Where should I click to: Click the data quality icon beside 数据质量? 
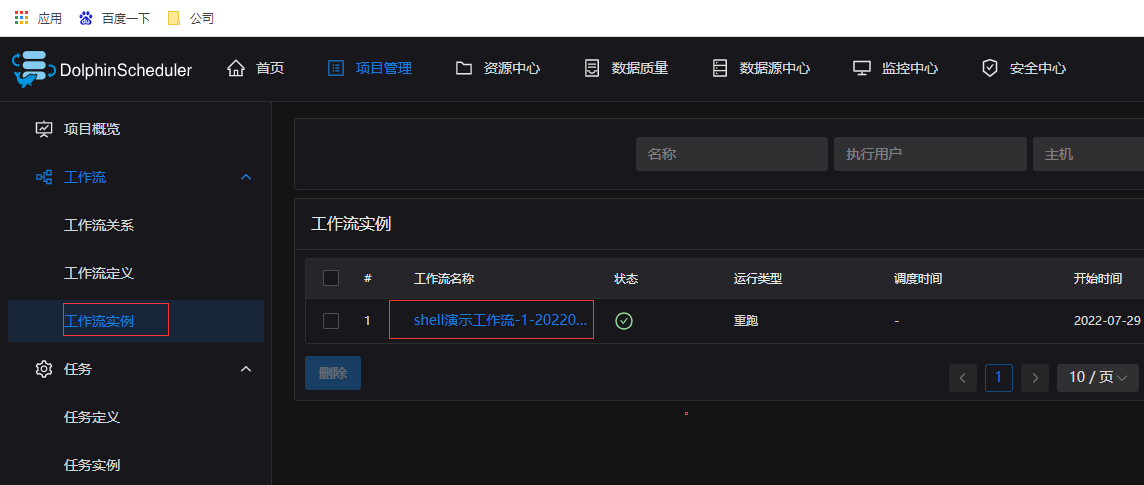tap(592, 69)
